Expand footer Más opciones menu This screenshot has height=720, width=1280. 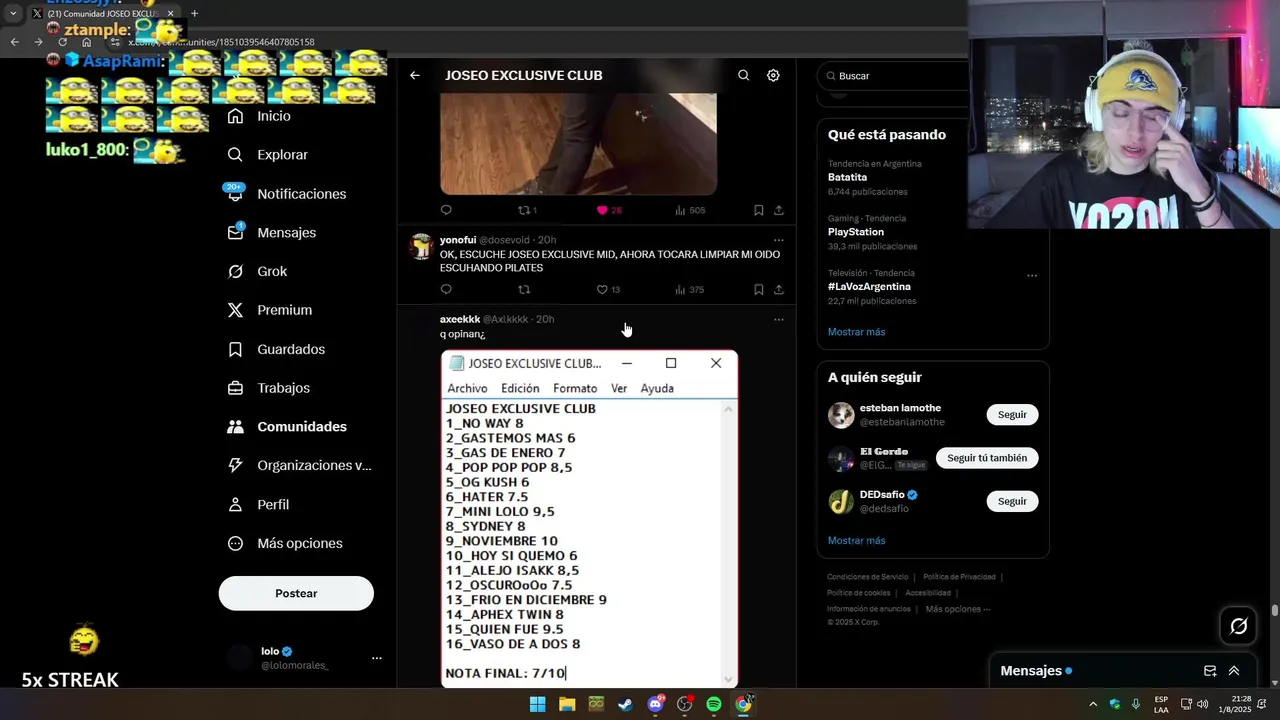958,609
